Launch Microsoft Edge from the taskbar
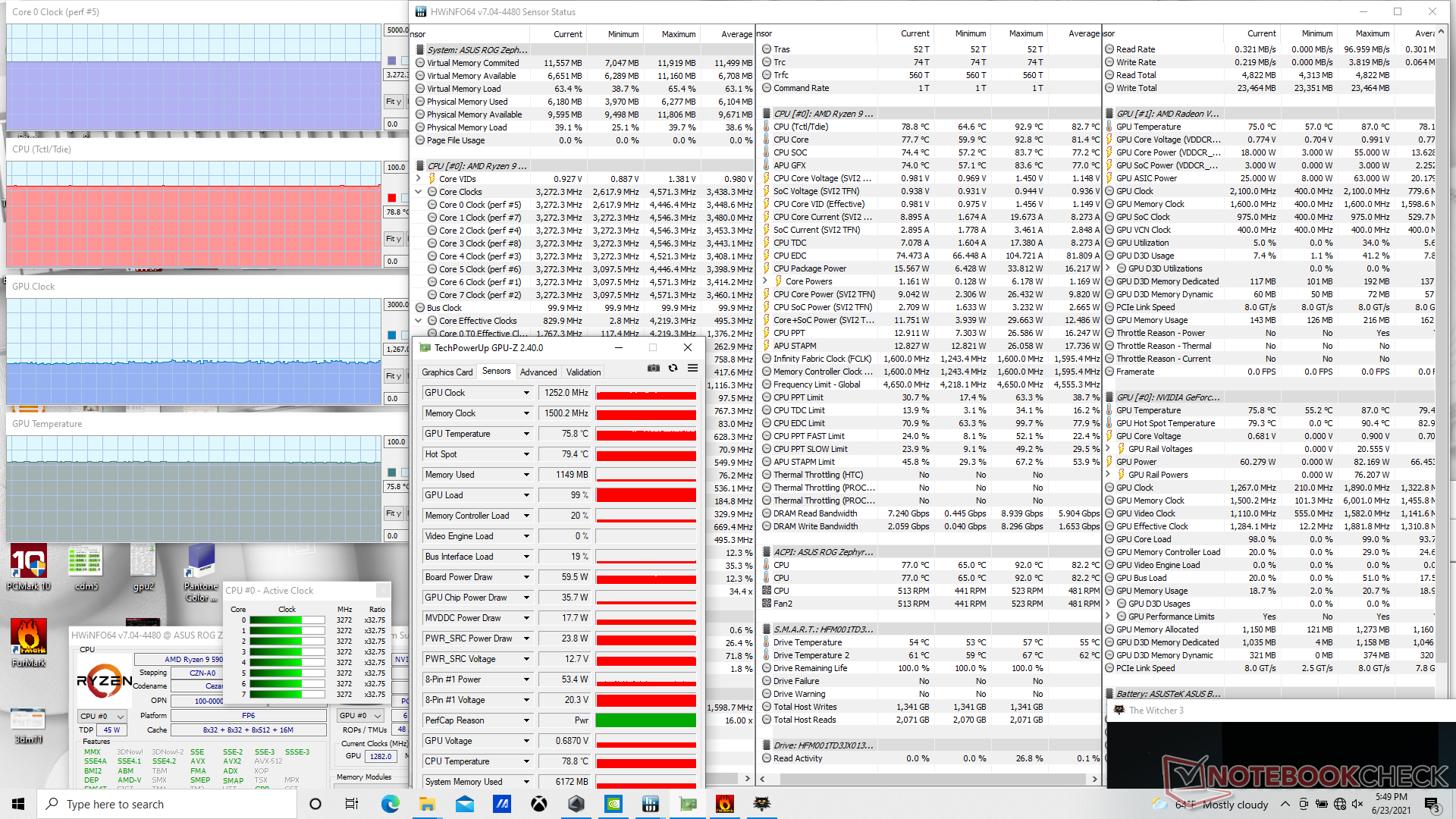This screenshot has width=1456, height=819. tap(390, 804)
